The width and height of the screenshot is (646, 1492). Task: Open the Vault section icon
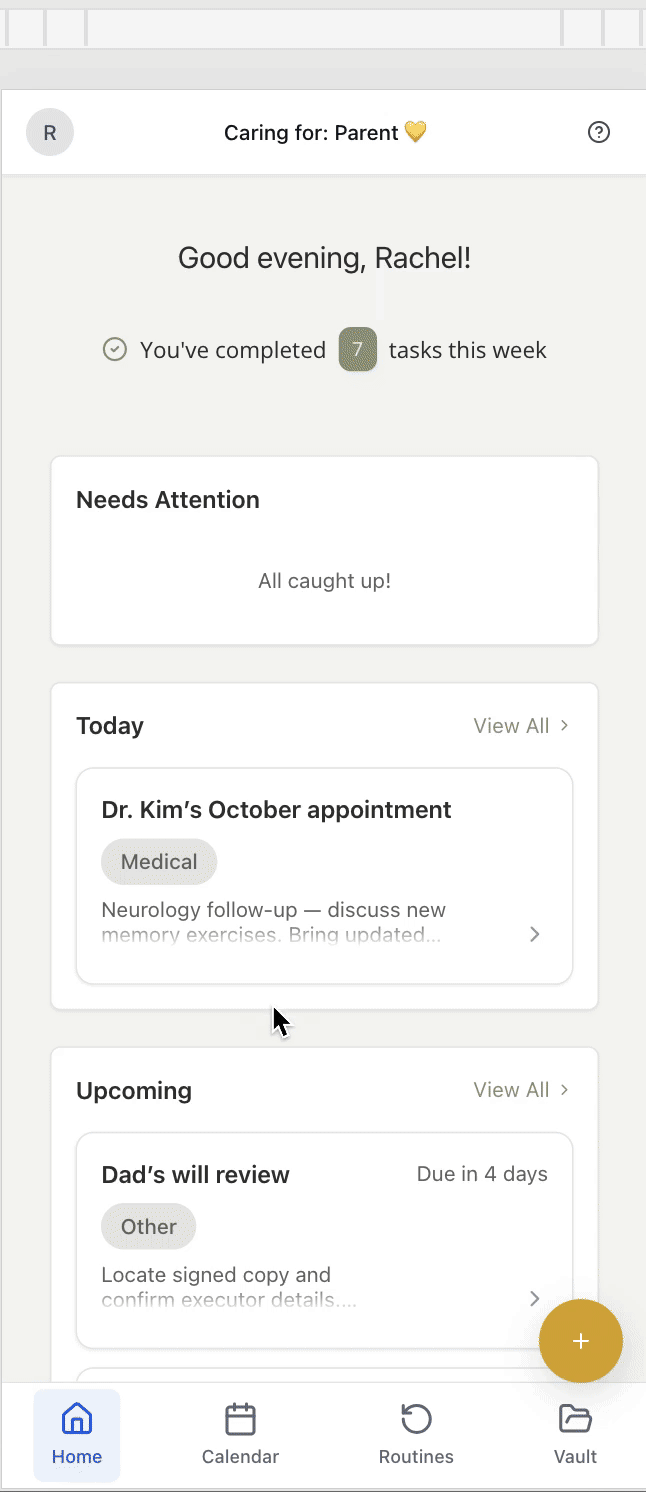click(575, 1419)
